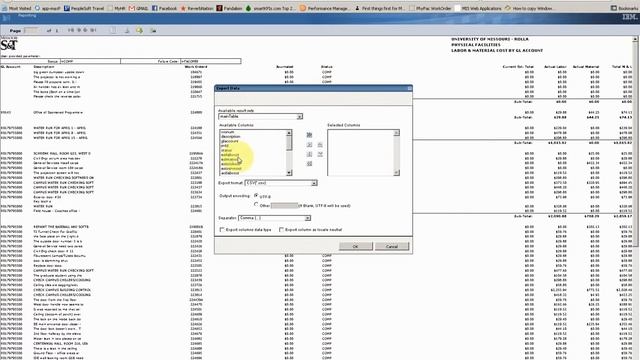
Task: Open the How to copy Window... bookmark
Action: (x=529, y=8)
